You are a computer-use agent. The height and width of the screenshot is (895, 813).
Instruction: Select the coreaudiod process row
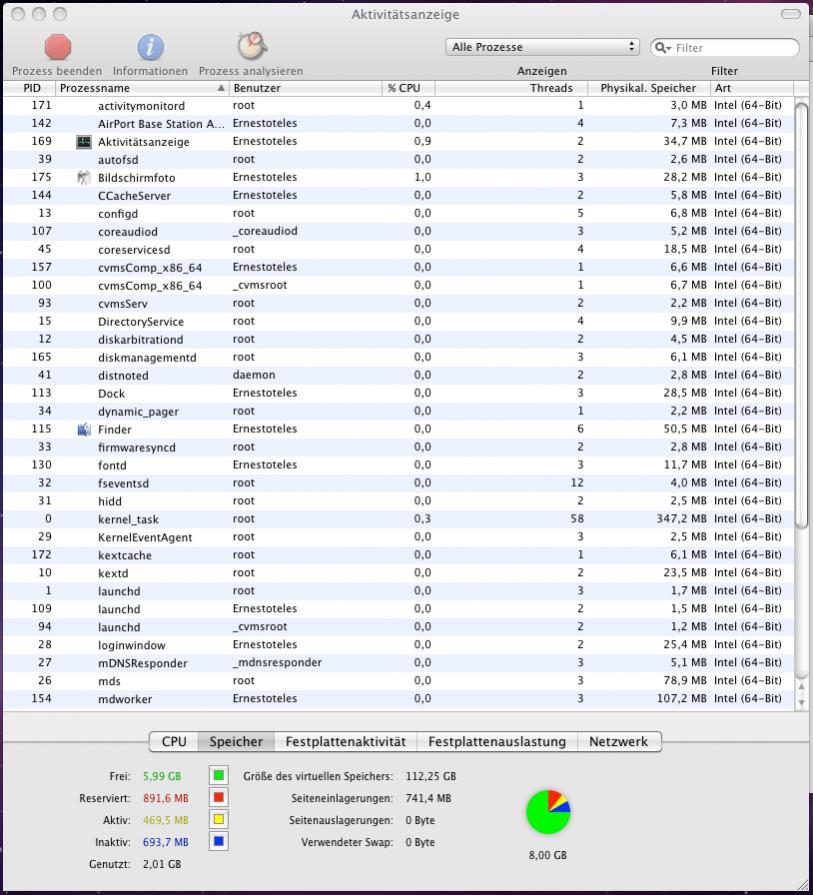tap(399, 231)
